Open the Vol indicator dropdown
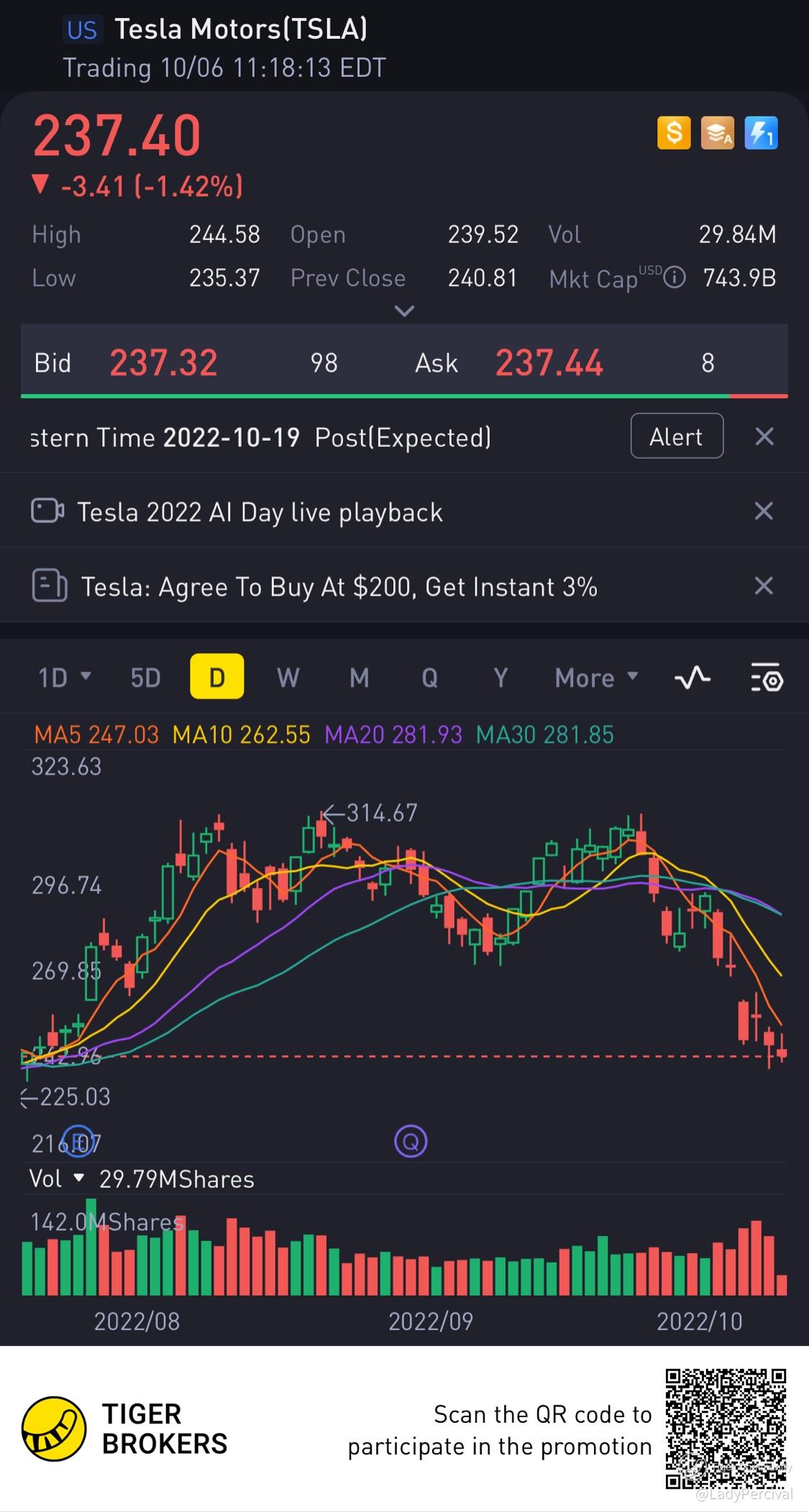This screenshot has height=1512, width=809. [x=56, y=1178]
